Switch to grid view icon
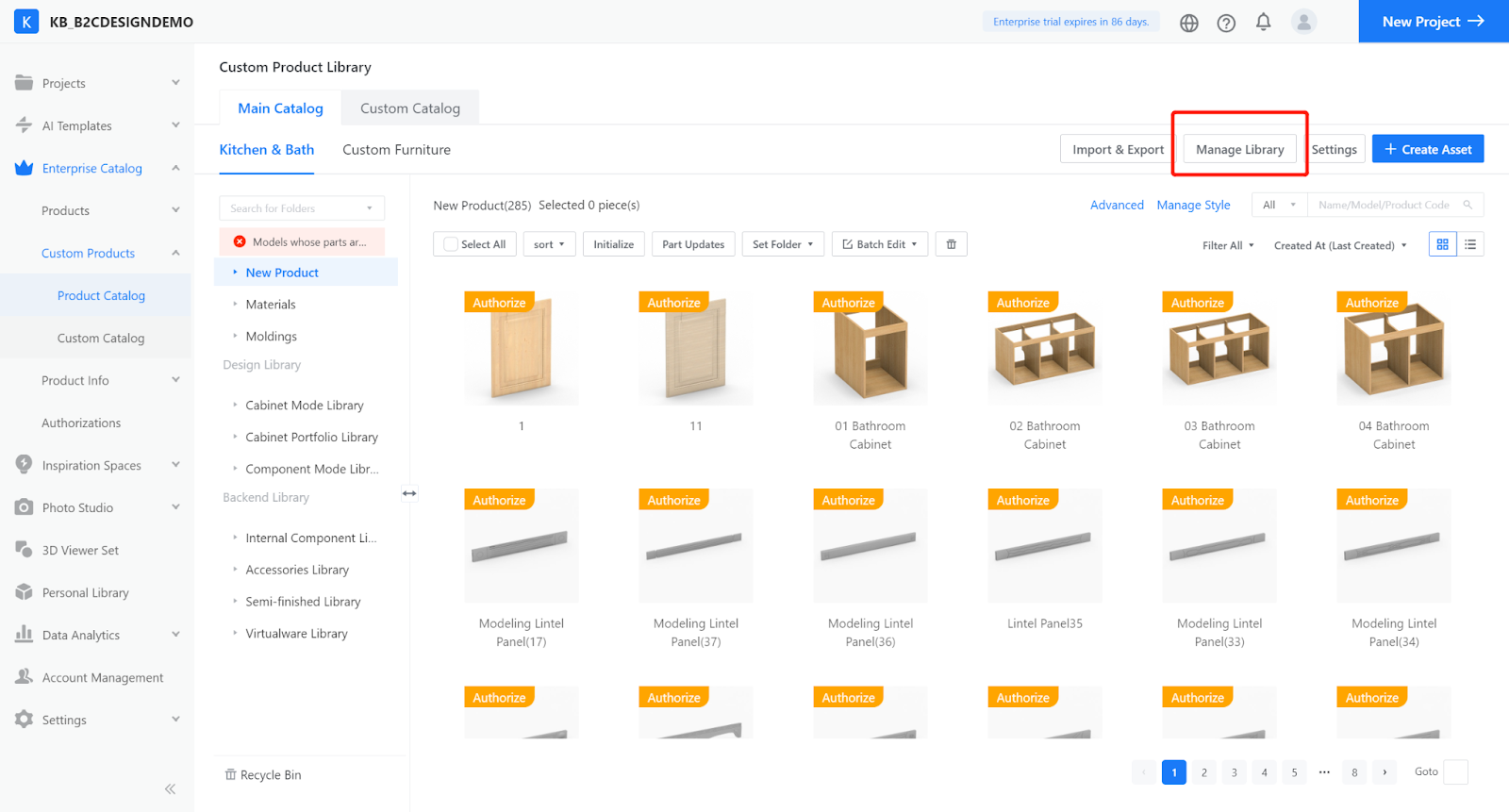The width and height of the screenshot is (1509, 812). pos(1442,244)
